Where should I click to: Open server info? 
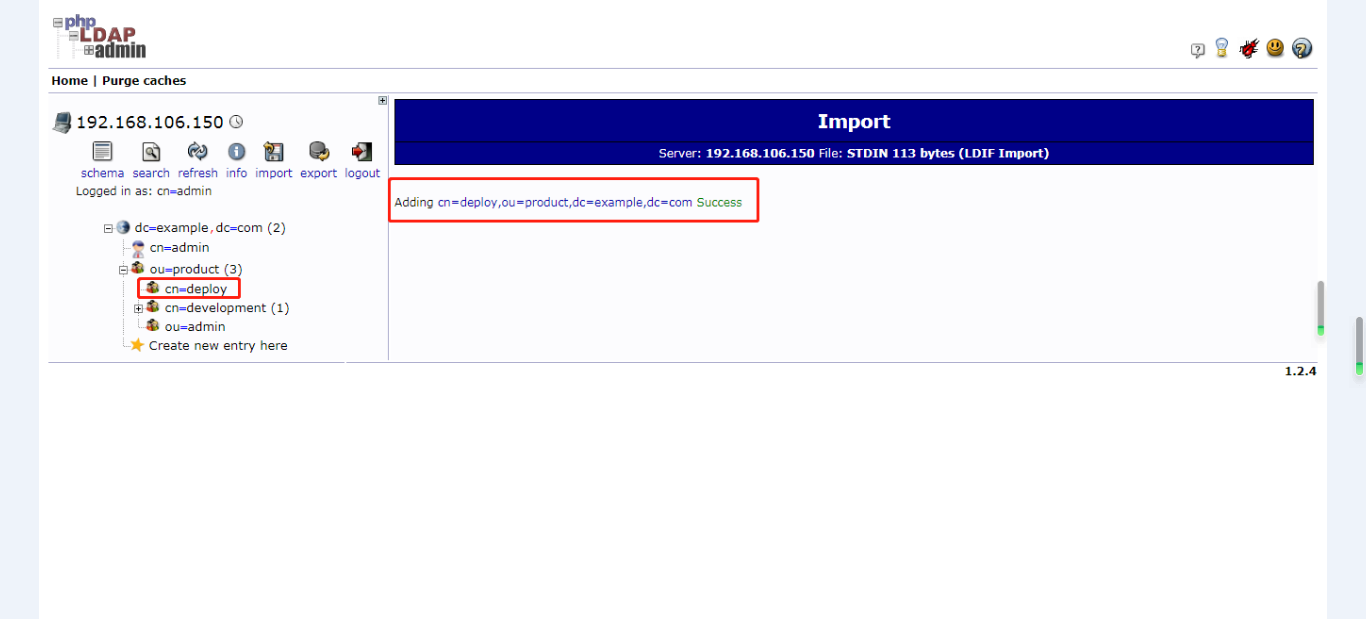236,152
